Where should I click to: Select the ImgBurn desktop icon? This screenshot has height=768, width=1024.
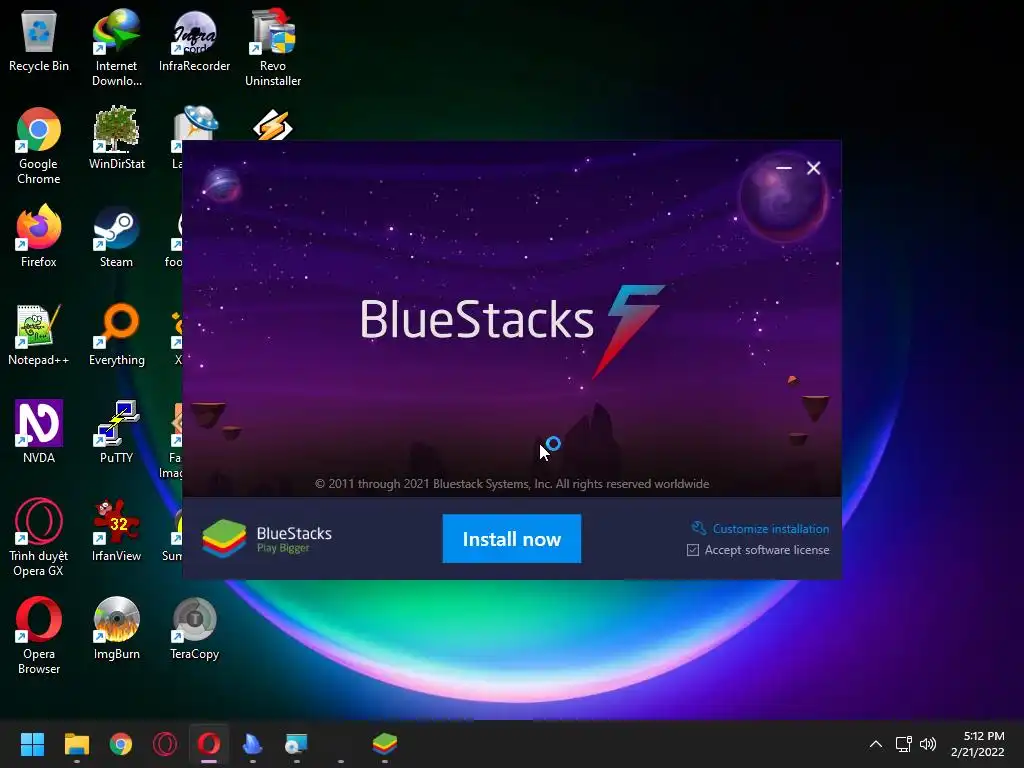click(116, 628)
